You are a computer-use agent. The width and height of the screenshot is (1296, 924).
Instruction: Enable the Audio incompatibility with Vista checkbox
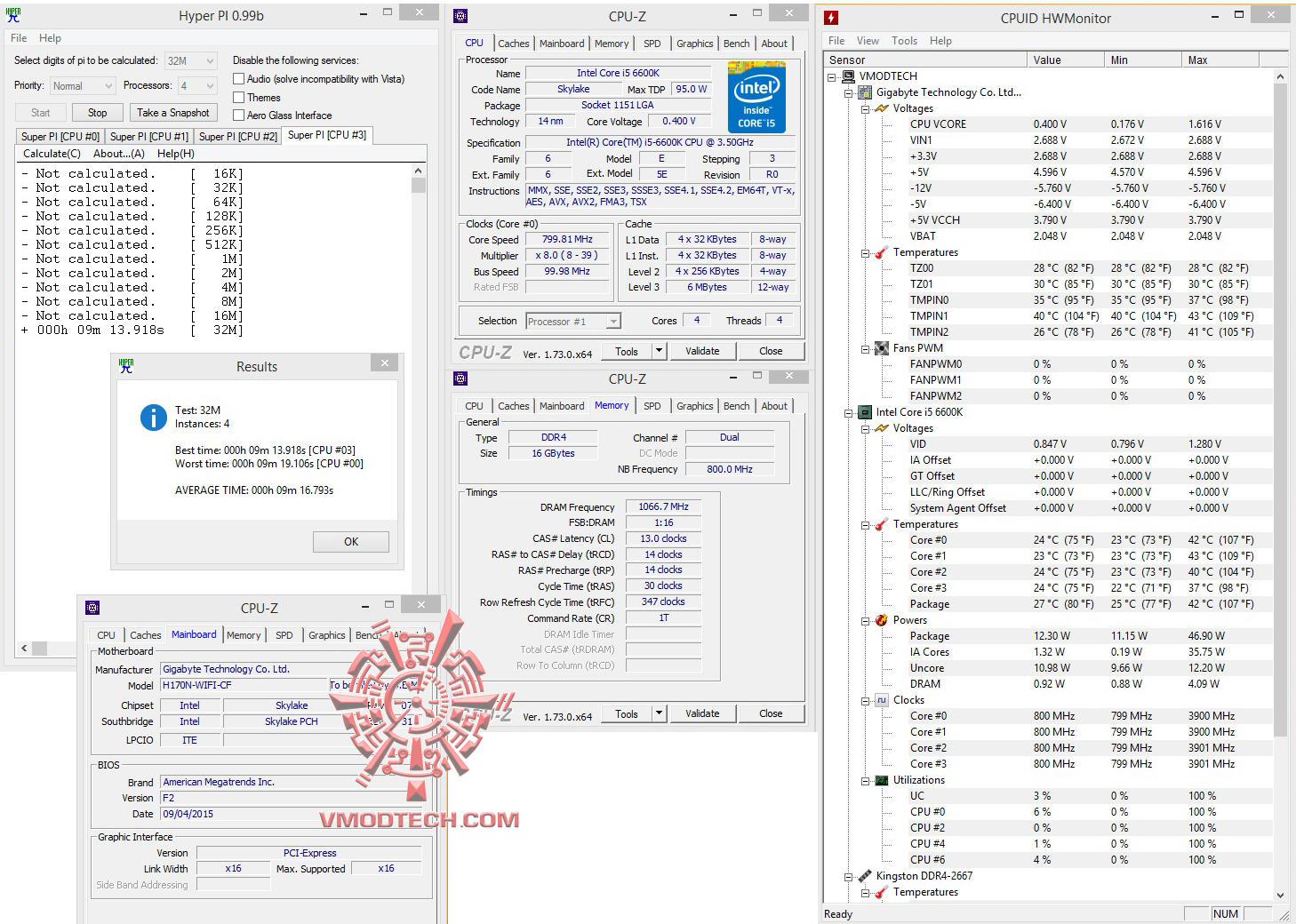point(238,79)
